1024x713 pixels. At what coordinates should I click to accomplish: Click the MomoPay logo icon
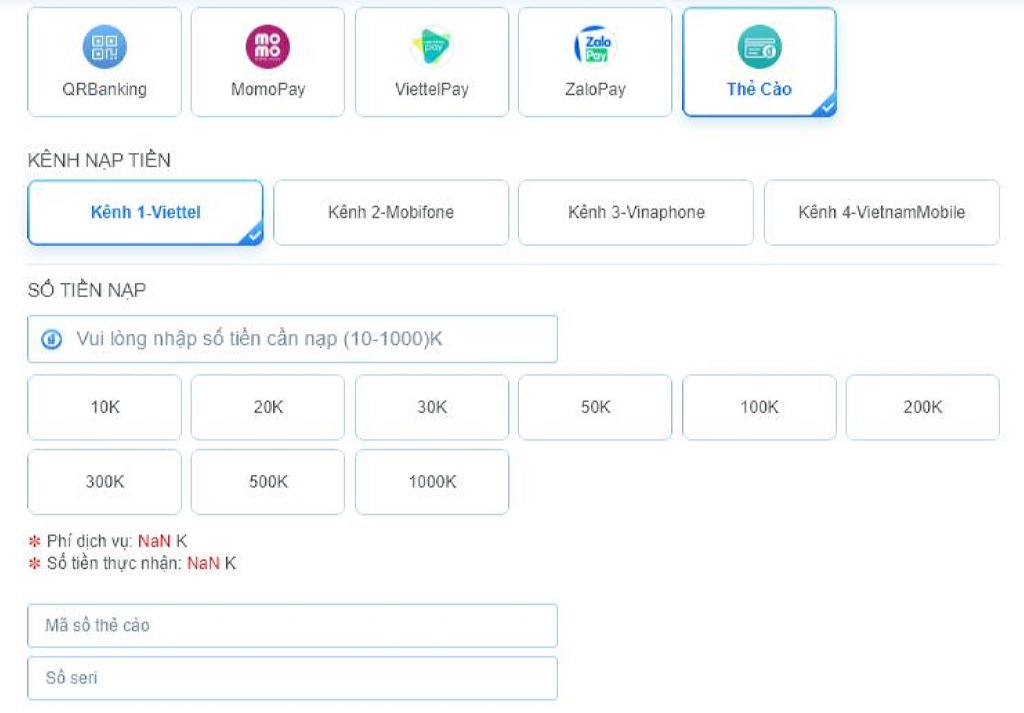[268, 47]
